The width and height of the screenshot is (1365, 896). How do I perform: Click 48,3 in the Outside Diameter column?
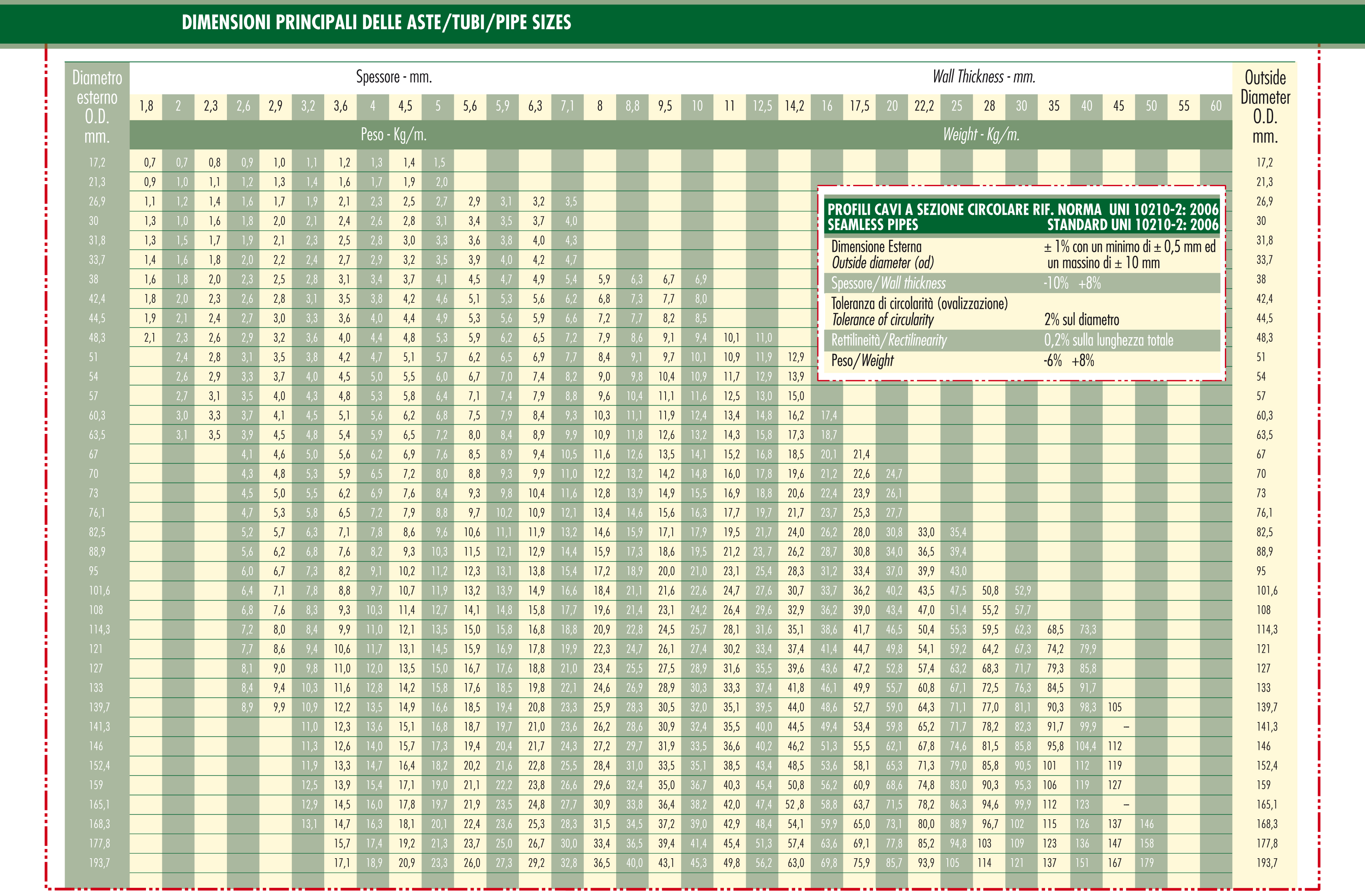(x=1265, y=337)
